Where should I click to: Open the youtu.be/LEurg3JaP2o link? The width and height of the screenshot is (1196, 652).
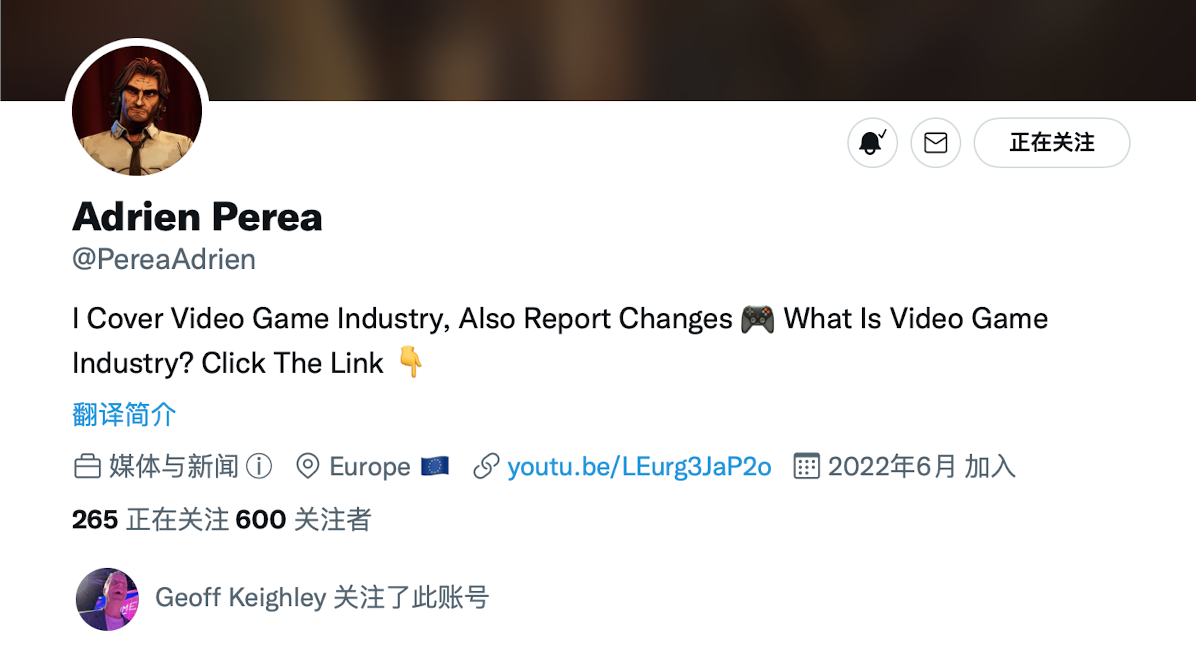639,466
